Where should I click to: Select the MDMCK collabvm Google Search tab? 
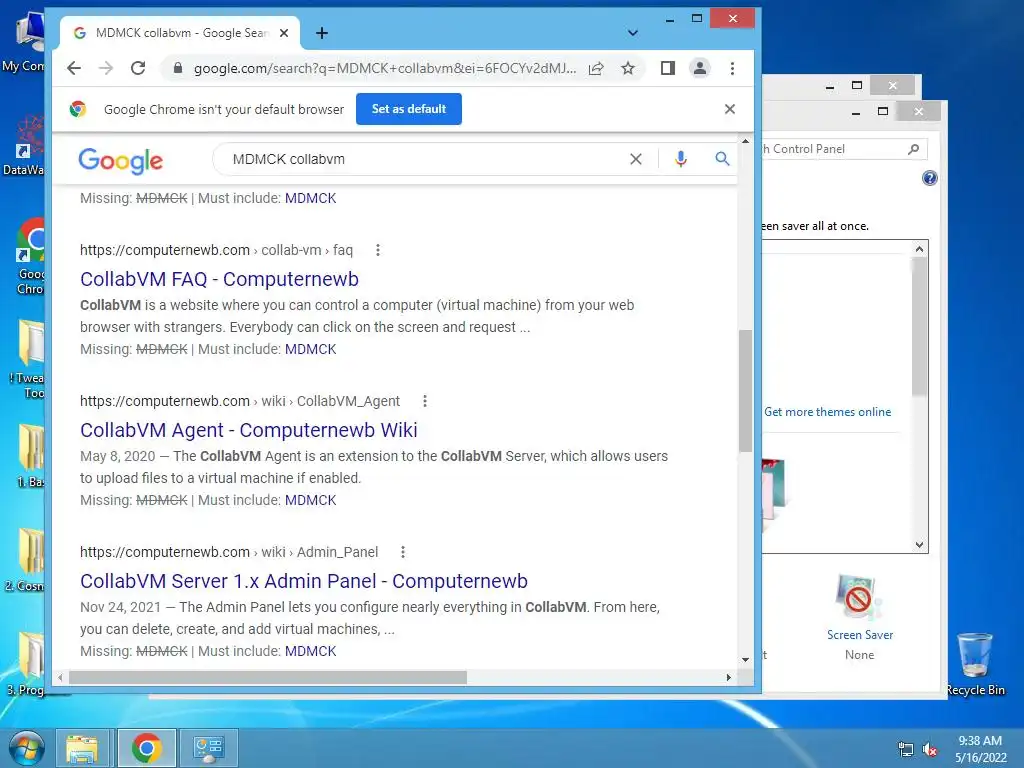coord(180,33)
